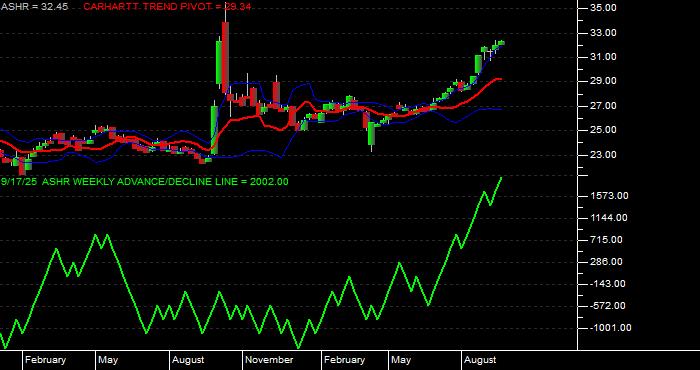Click the advance/decline line's final peak
This screenshot has height=370, width=700.
[x=501, y=178]
